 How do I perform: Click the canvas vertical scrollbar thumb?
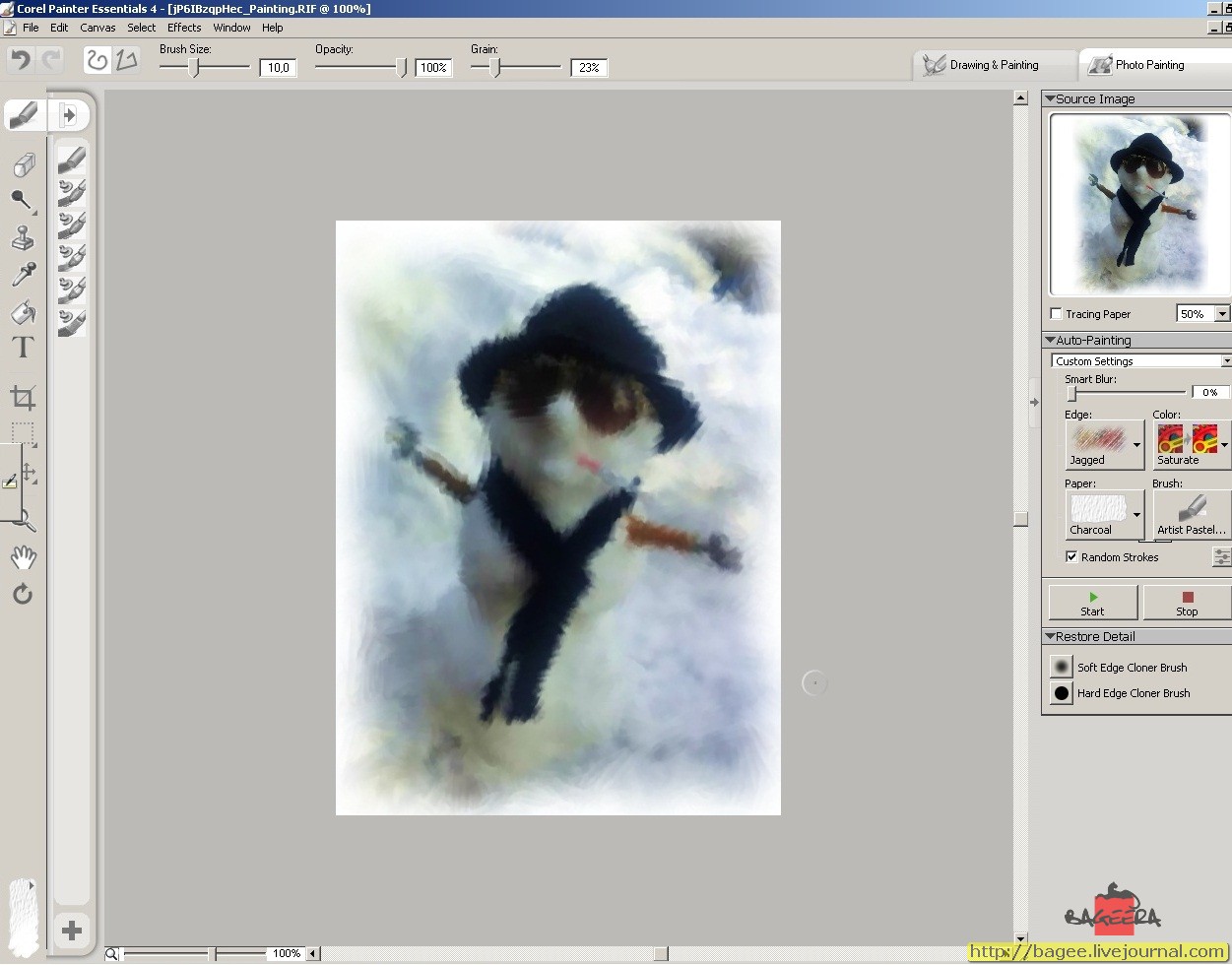(x=1021, y=518)
